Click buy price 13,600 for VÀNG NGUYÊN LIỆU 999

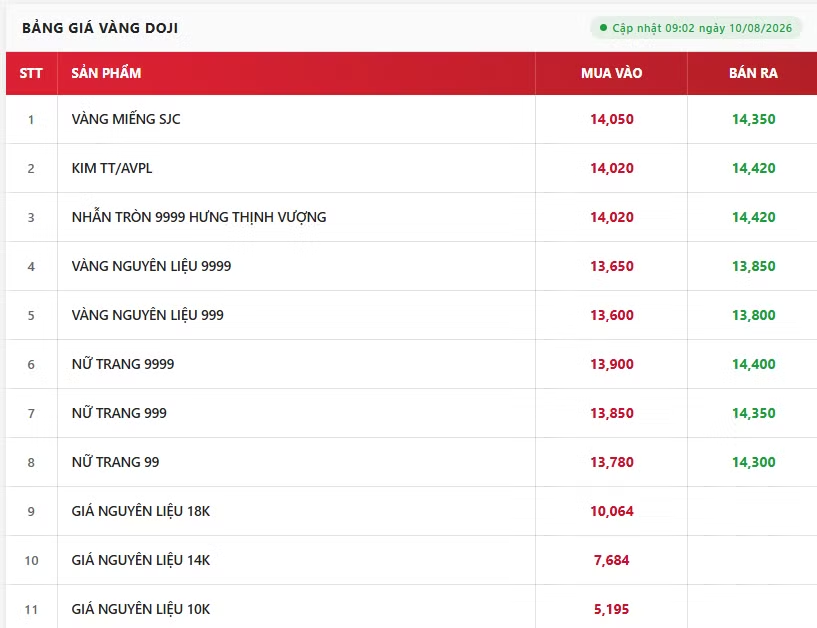tap(612, 315)
